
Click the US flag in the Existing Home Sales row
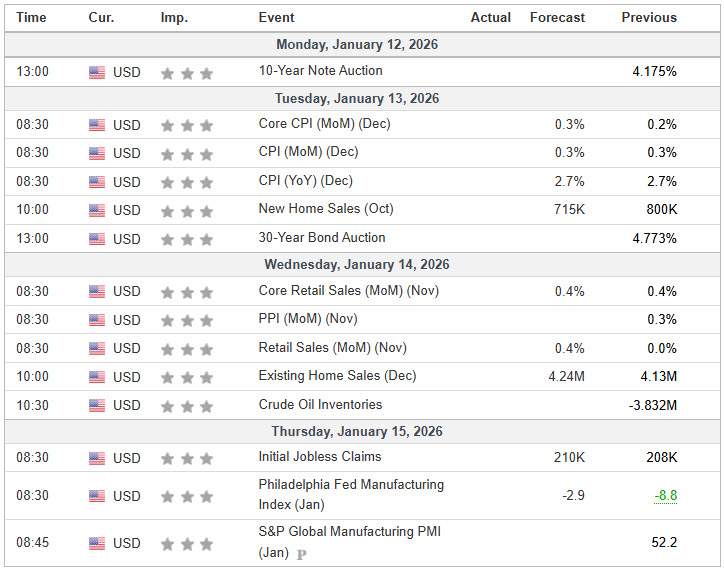tap(97, 377)
